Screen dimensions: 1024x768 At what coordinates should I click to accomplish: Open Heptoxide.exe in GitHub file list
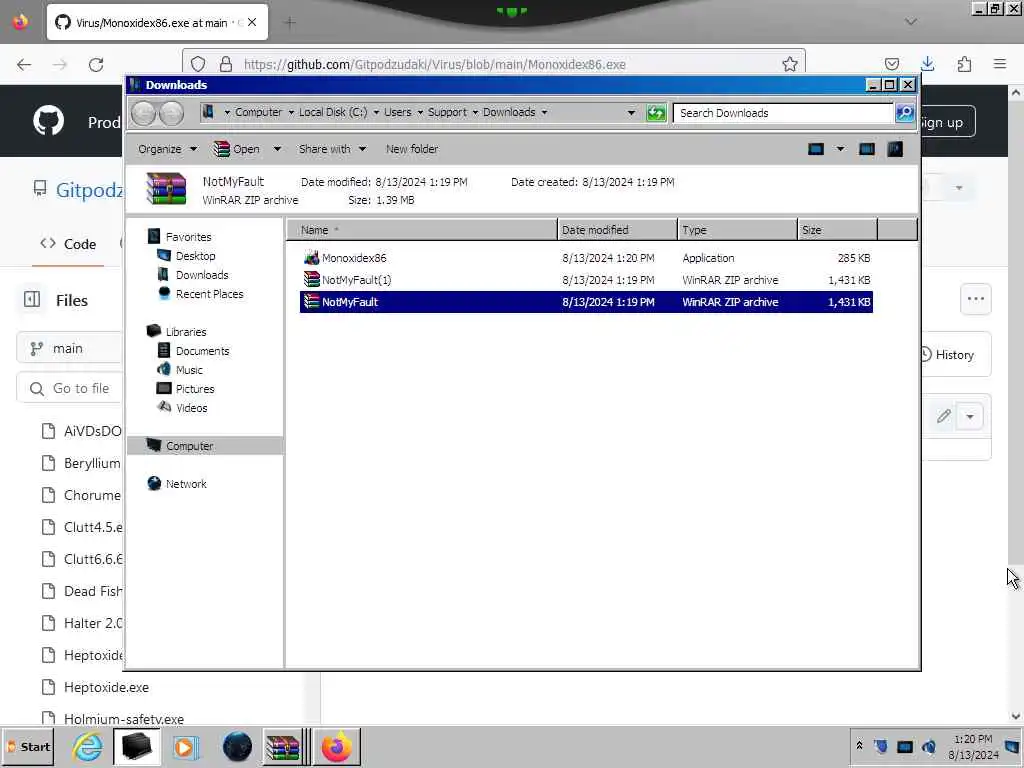pyautogui.click(x=106, y=687)
